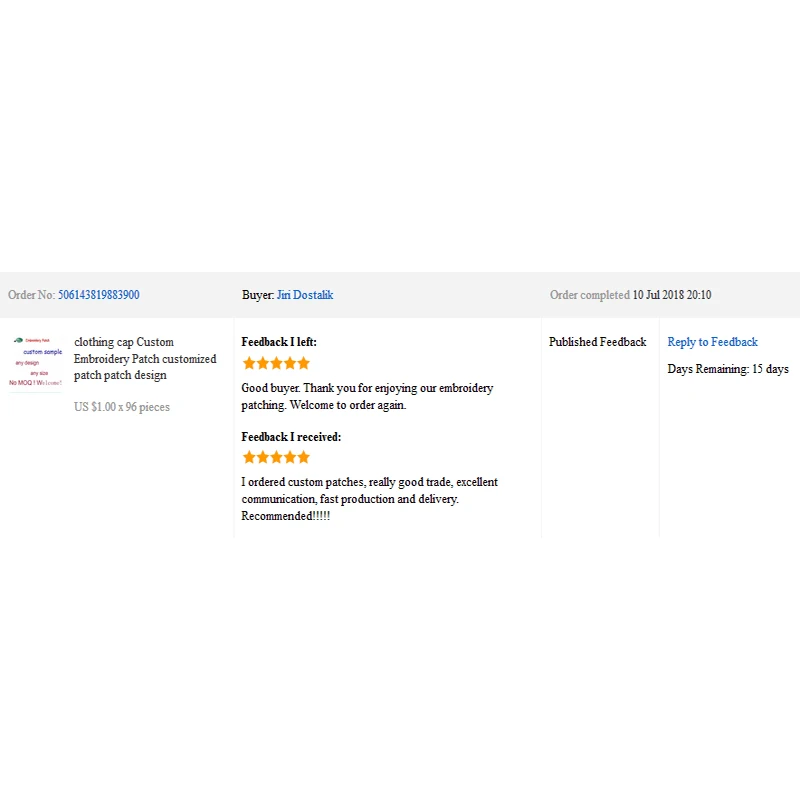The height and width of the screenshot is (800, 800).
Task: Click the clothing cap Custom Embroidery Patch title
Action: (x=145, y=359)
